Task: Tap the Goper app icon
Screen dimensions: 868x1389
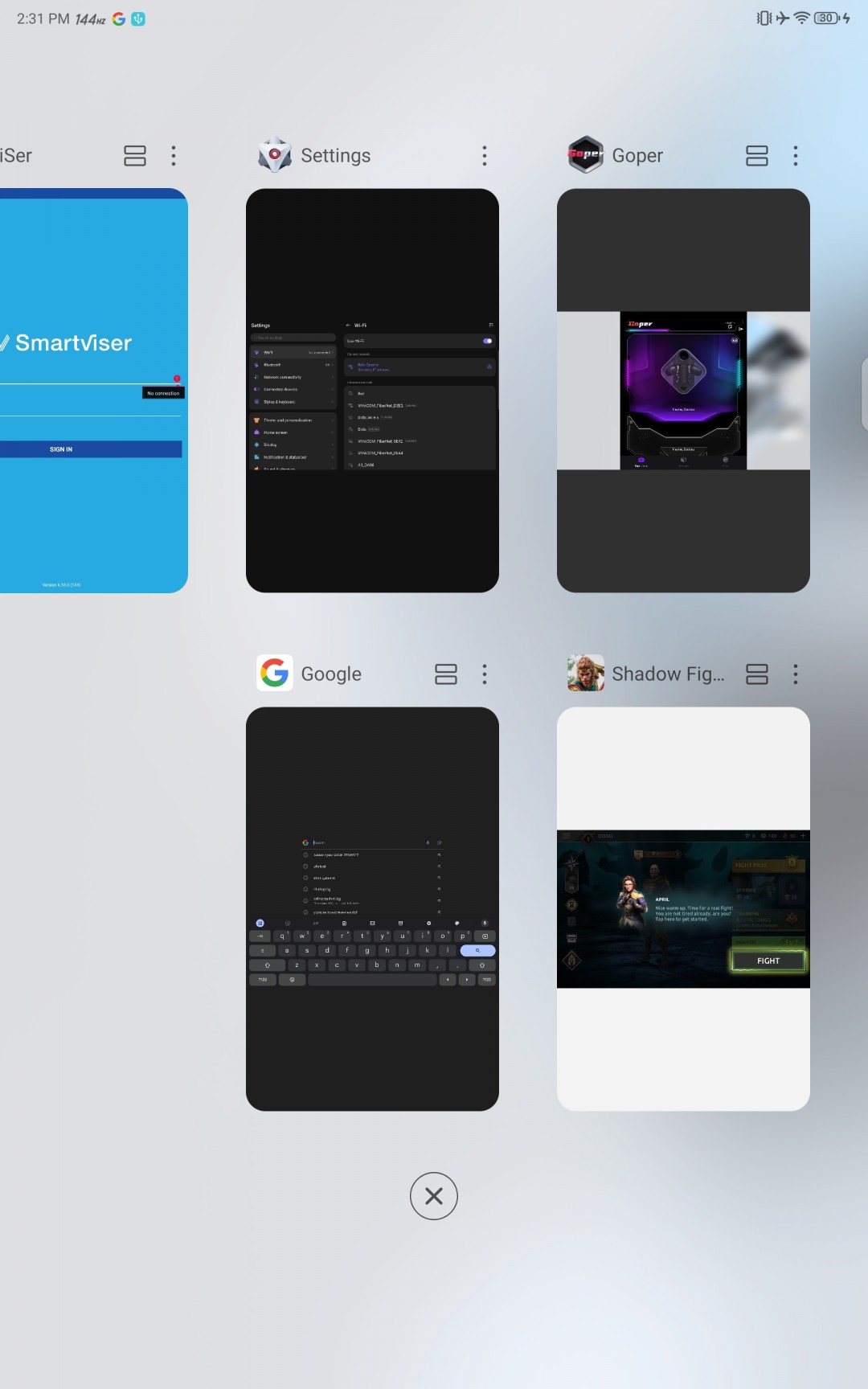Action: [x=586, y=155]
